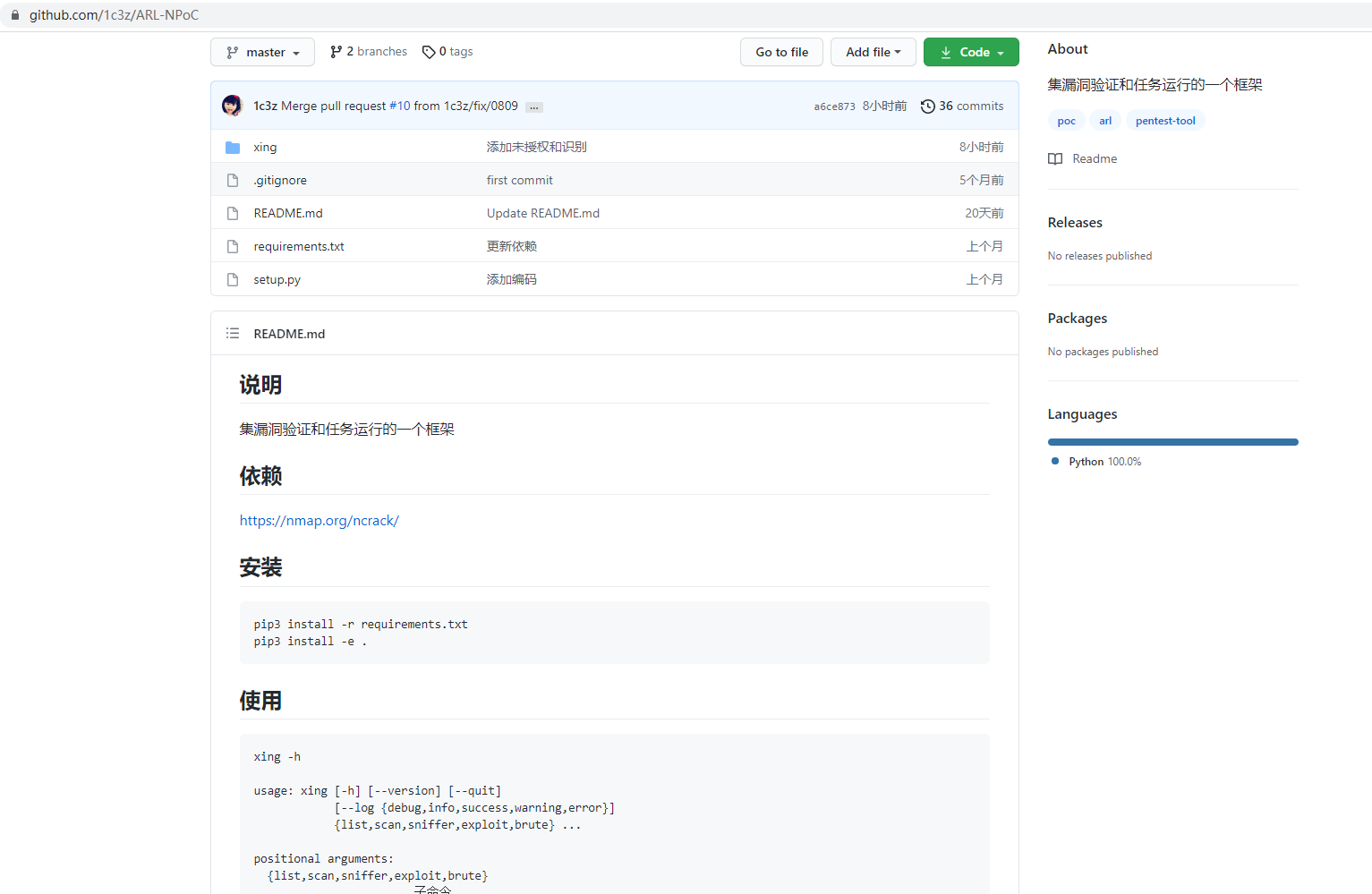Click the branches icon showing 2 branches

pos(337,52)
